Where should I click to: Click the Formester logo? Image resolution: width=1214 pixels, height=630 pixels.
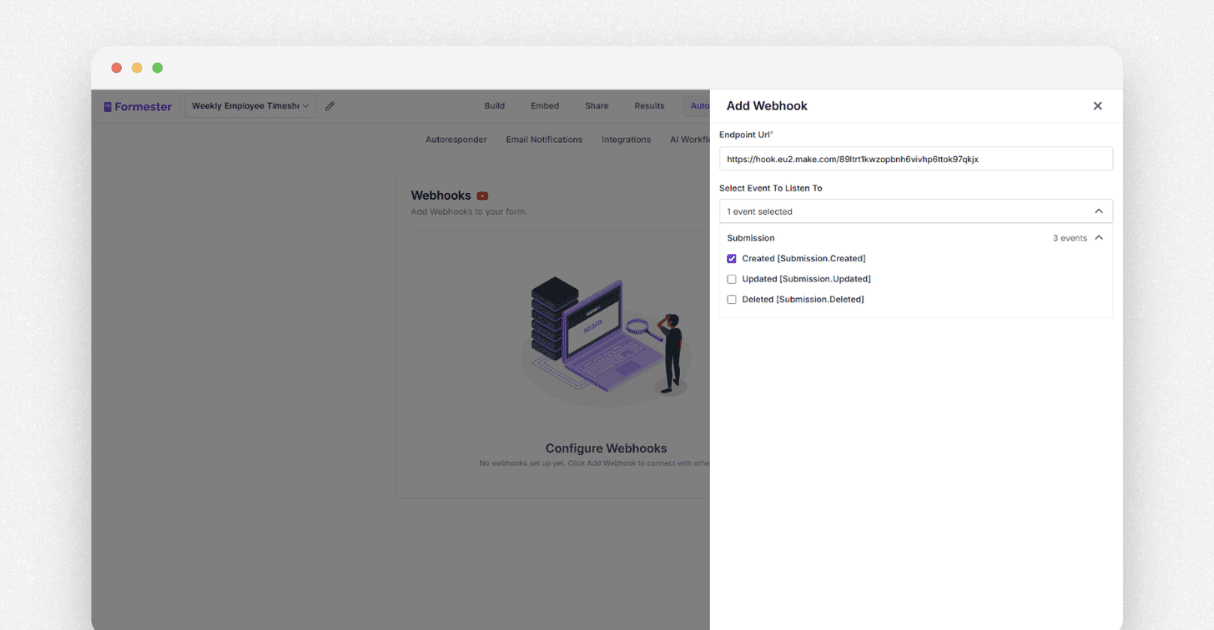pyautogui.click(x=137, y=106)
